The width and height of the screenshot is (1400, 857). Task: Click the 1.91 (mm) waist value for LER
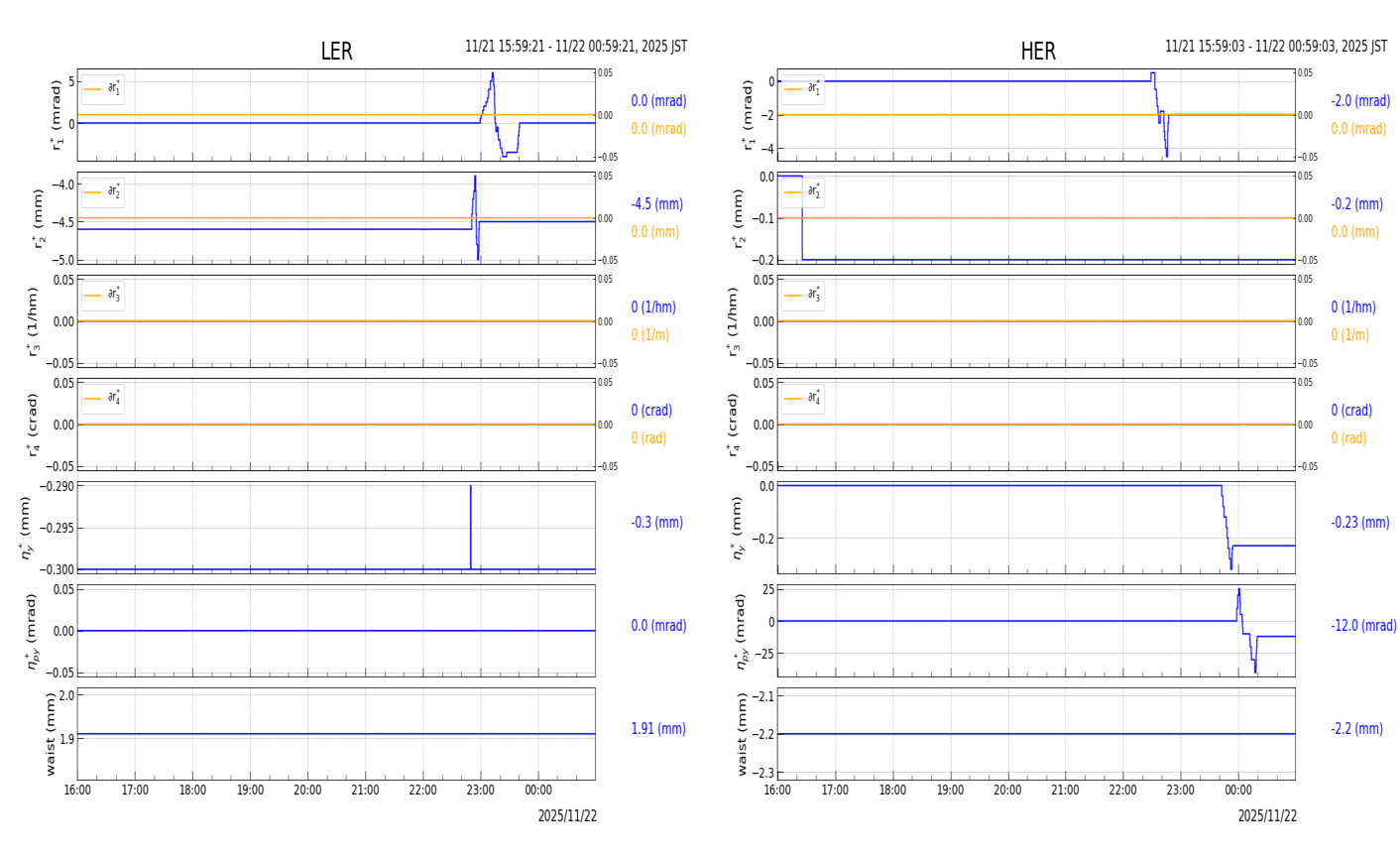coord(658,729)
